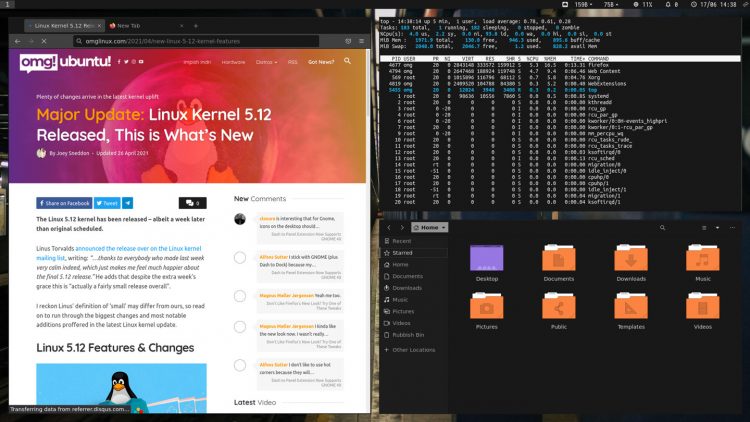750x422 pixels.
Task: Open the omg! ubuntu YouTube header icon
Action: [x=141, y=62]
